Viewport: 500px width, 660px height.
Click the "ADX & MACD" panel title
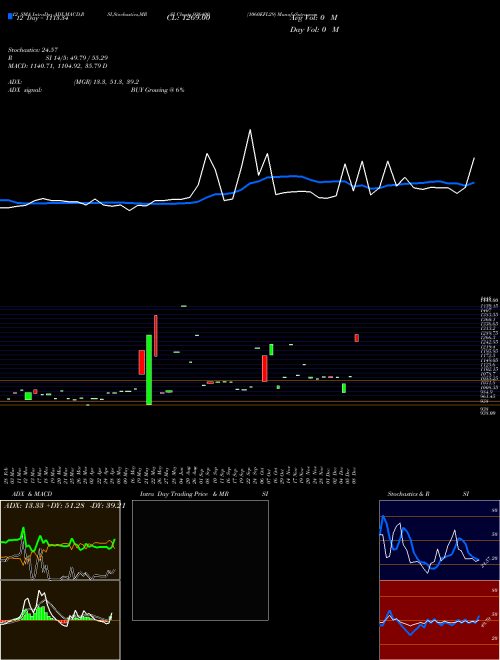[32, 494]
